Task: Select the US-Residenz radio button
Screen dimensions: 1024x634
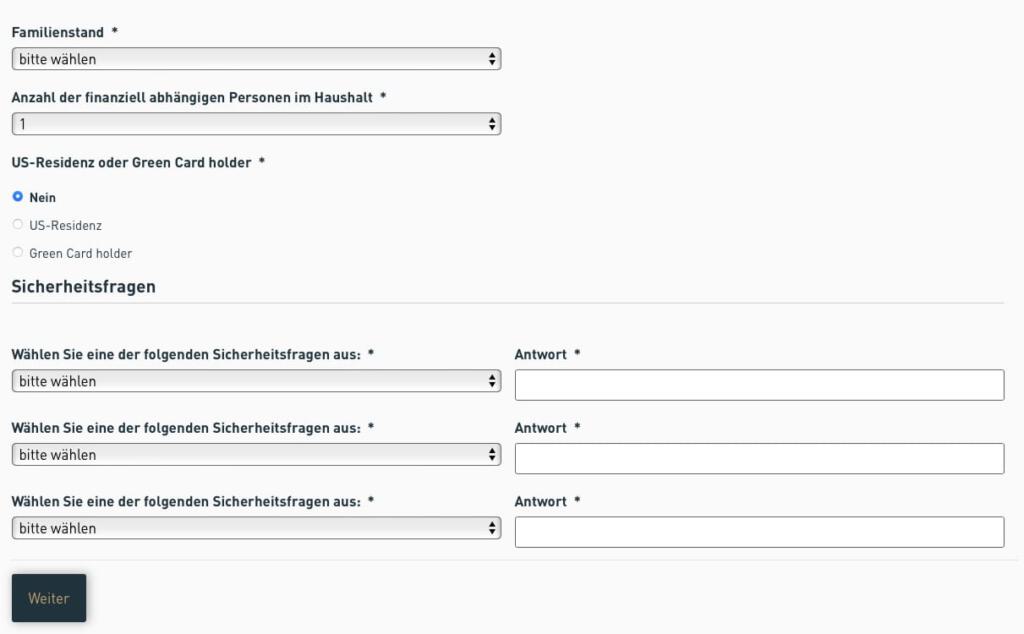Action: pos(17,224)
